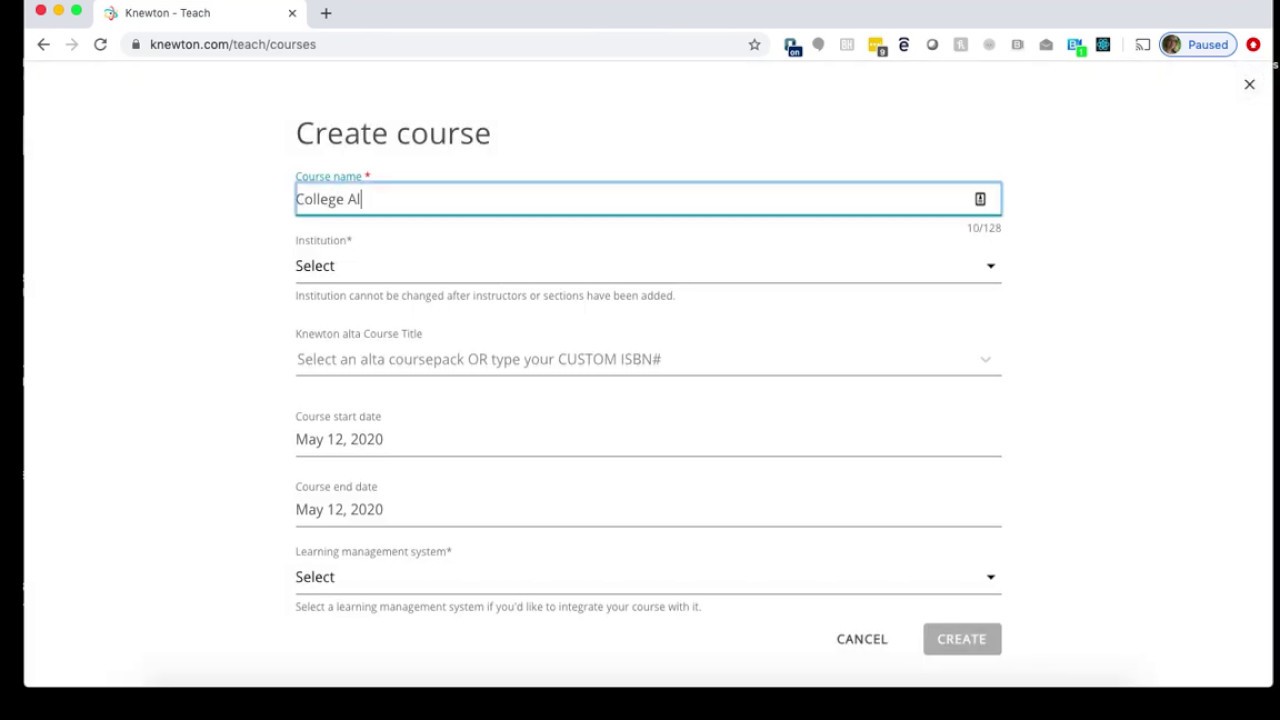Click the gray envelope extension icon
1280x720 pixels.
point(1046,44)
